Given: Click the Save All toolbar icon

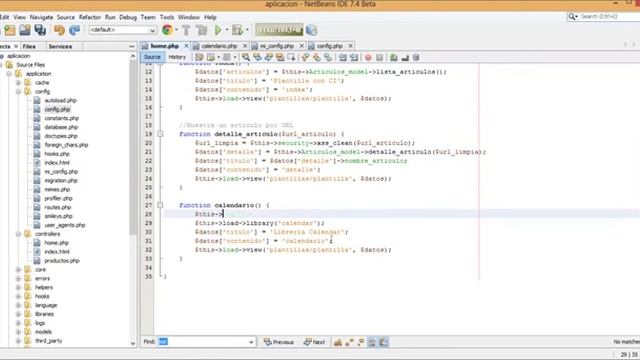Looking at the screenshot, I should tap(40, 30).
